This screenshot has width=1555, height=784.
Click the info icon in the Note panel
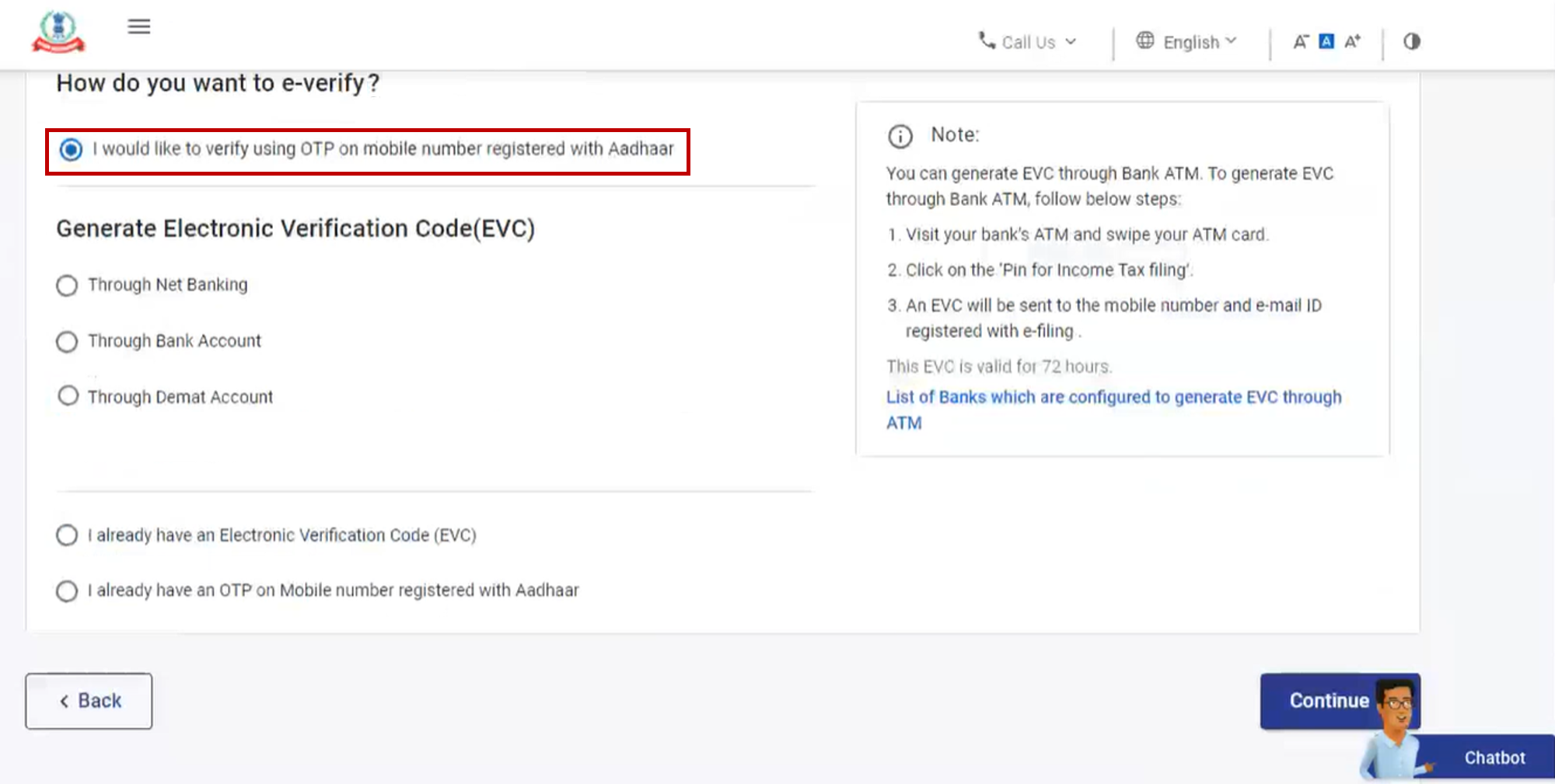point(900,136)
